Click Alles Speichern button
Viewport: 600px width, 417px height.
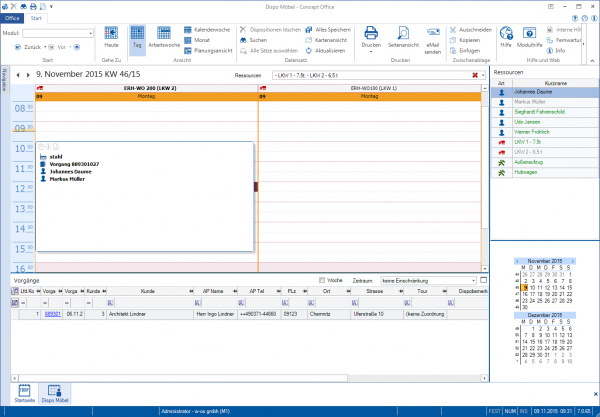click(323, 30)
